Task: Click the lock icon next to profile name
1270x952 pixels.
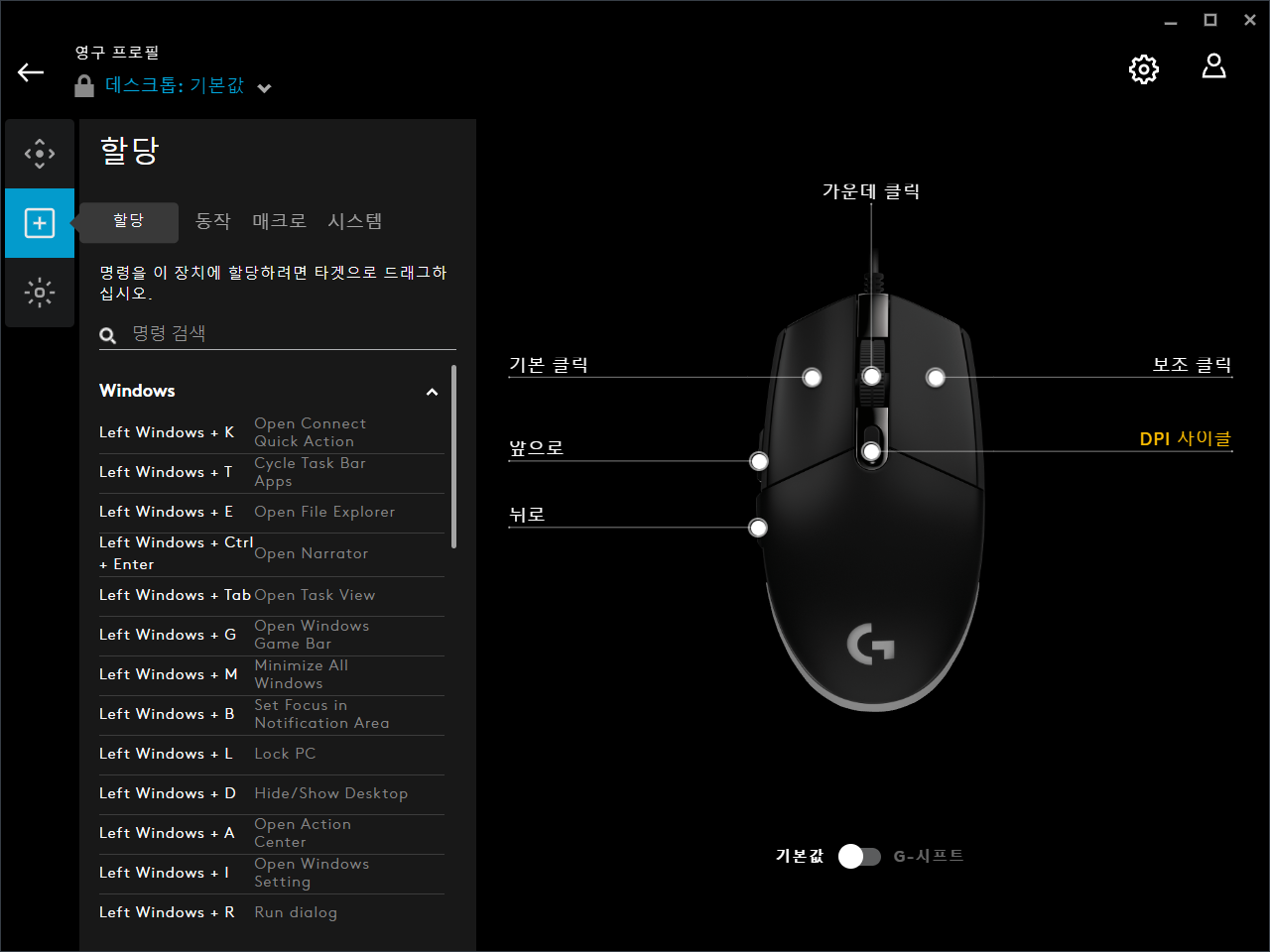Action: click(83, 85)
